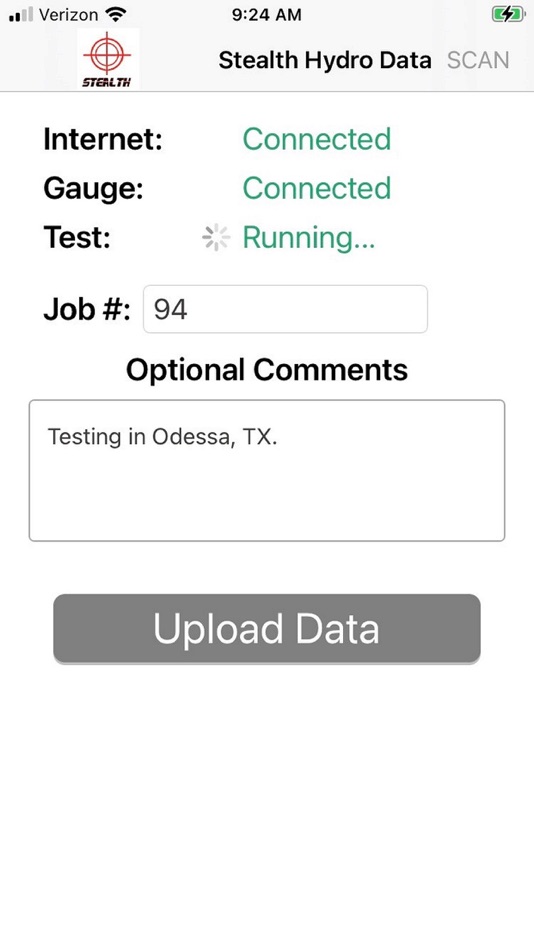Tap the Gauge: label
This screenshot has width=534, height=950.
click(x=93, y=188)
